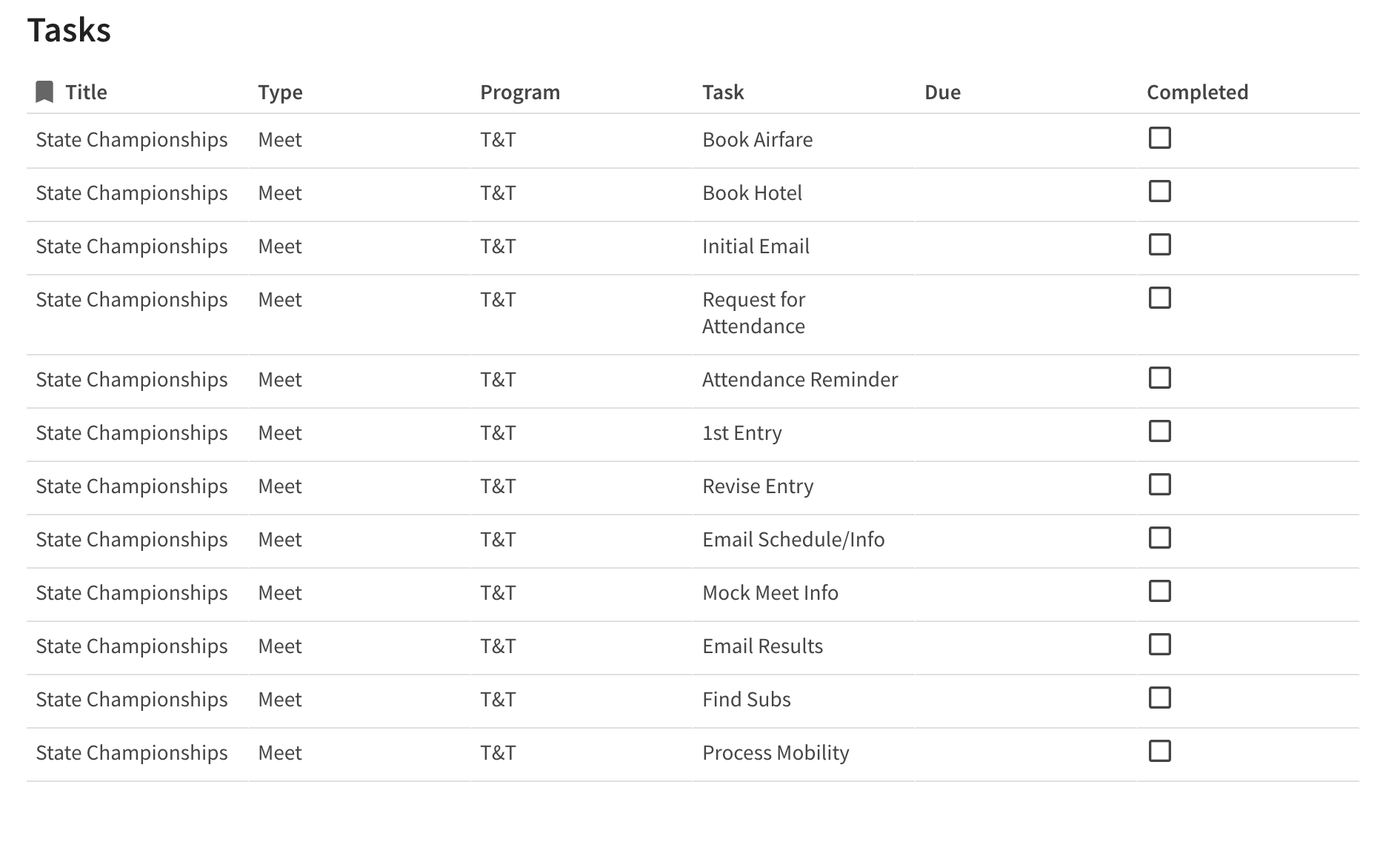
Task: Mark Email Results task completed
Action: pyautogui.click(x=1159, y=645)
